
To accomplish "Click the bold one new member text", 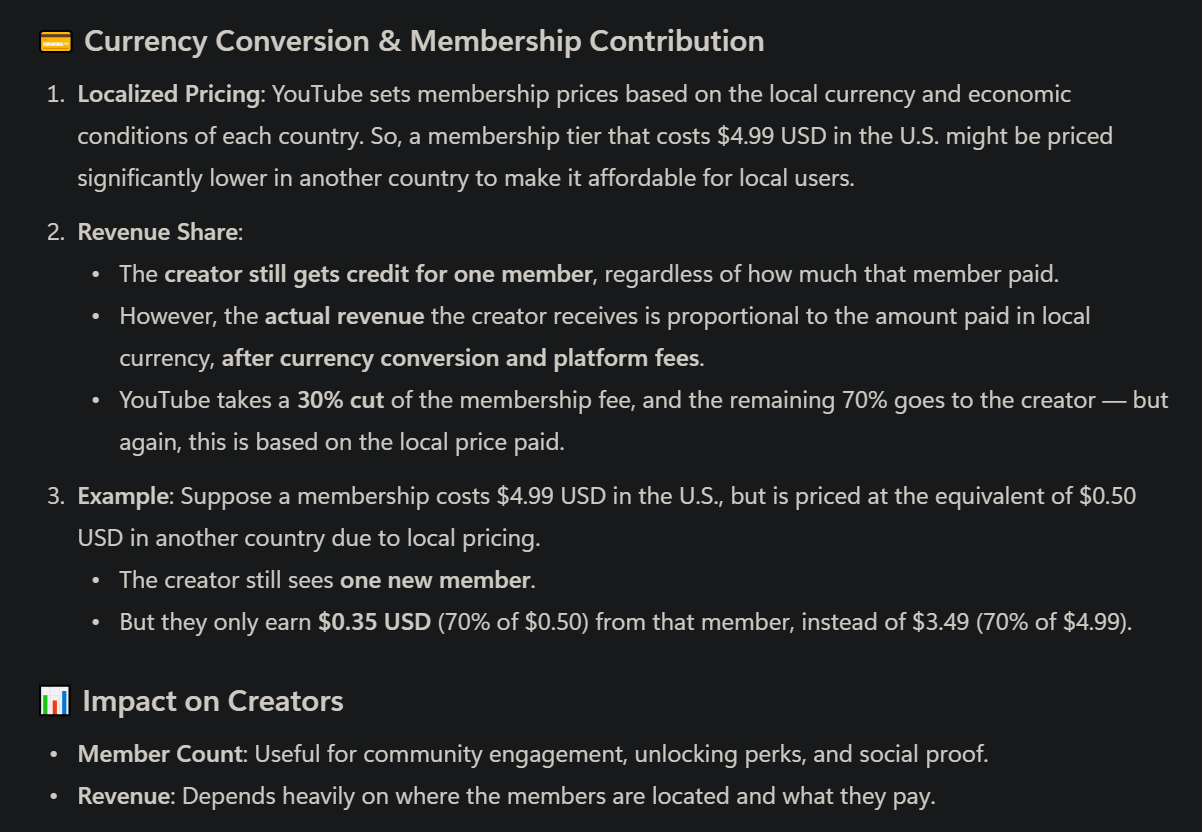I will 435,580.
